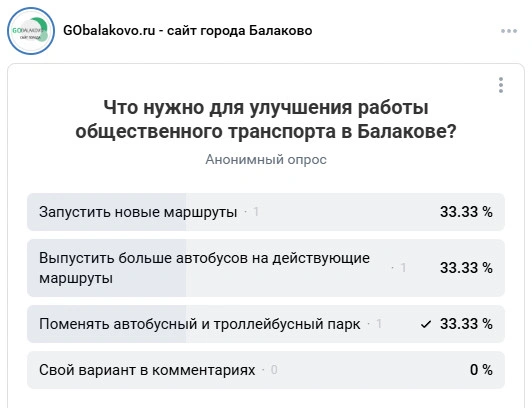Select poll option Запустить новые маршруты

click(x=266, y=212)
